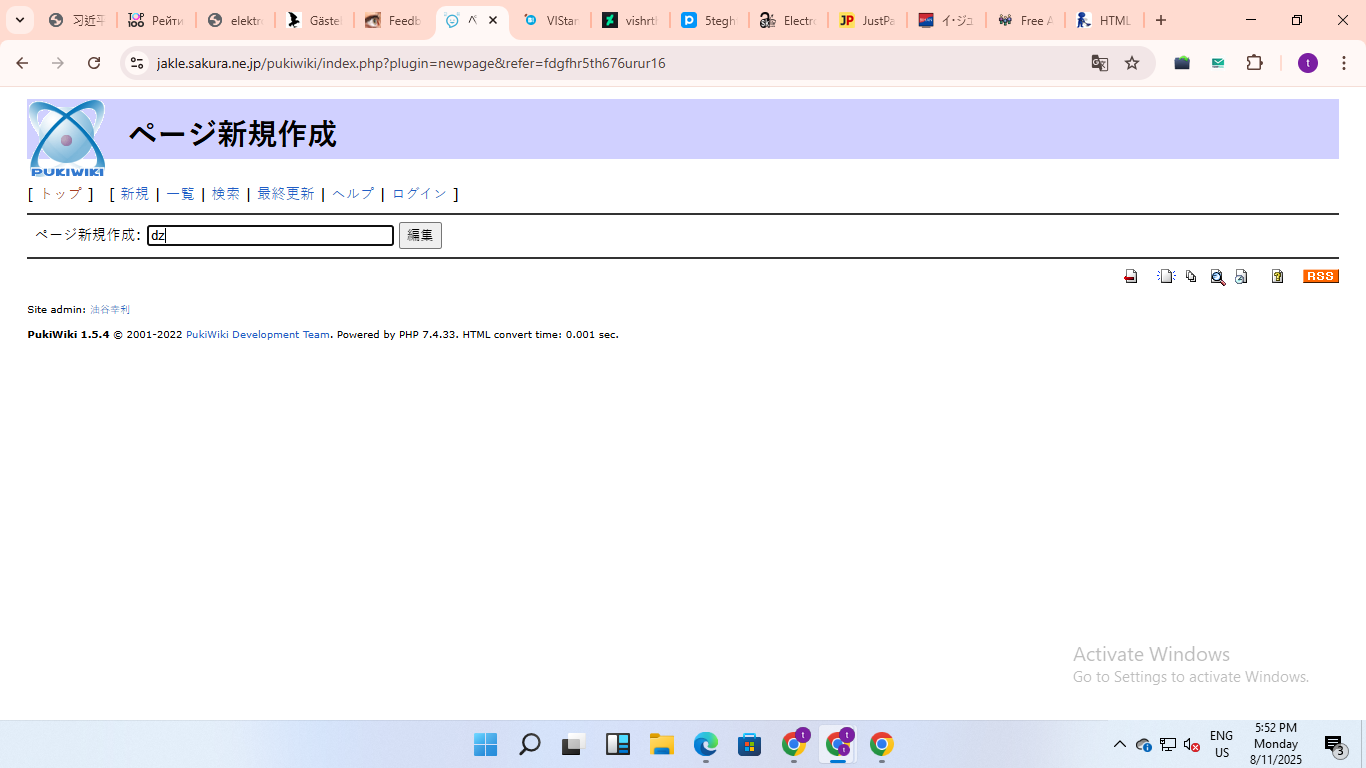Image resolution: width=1366 pixels, height=768 pixels.
Task: Open the Chrome three-dot menu
Action: click(1343, 63)
